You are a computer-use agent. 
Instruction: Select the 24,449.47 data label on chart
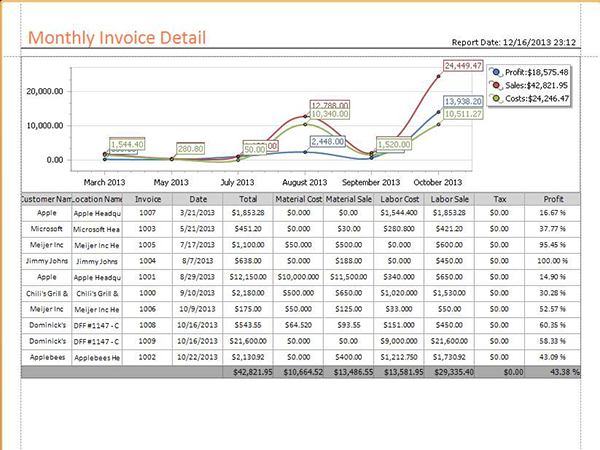point(461,66)
